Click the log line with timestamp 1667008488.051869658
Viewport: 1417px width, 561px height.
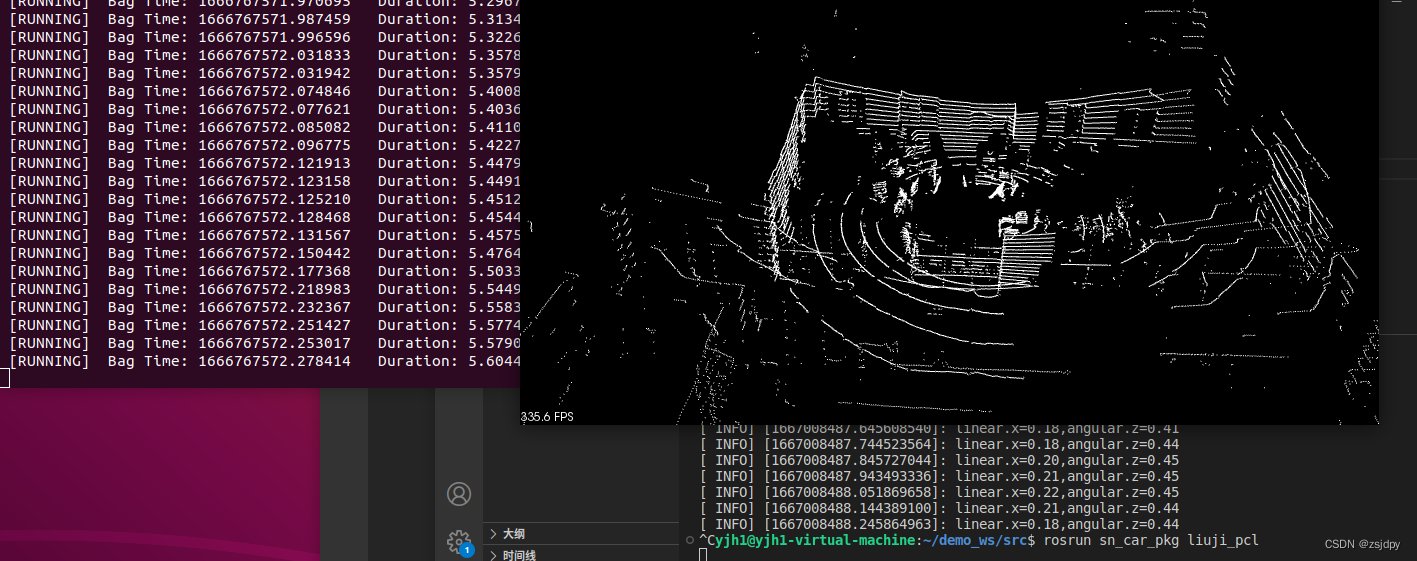939,492
